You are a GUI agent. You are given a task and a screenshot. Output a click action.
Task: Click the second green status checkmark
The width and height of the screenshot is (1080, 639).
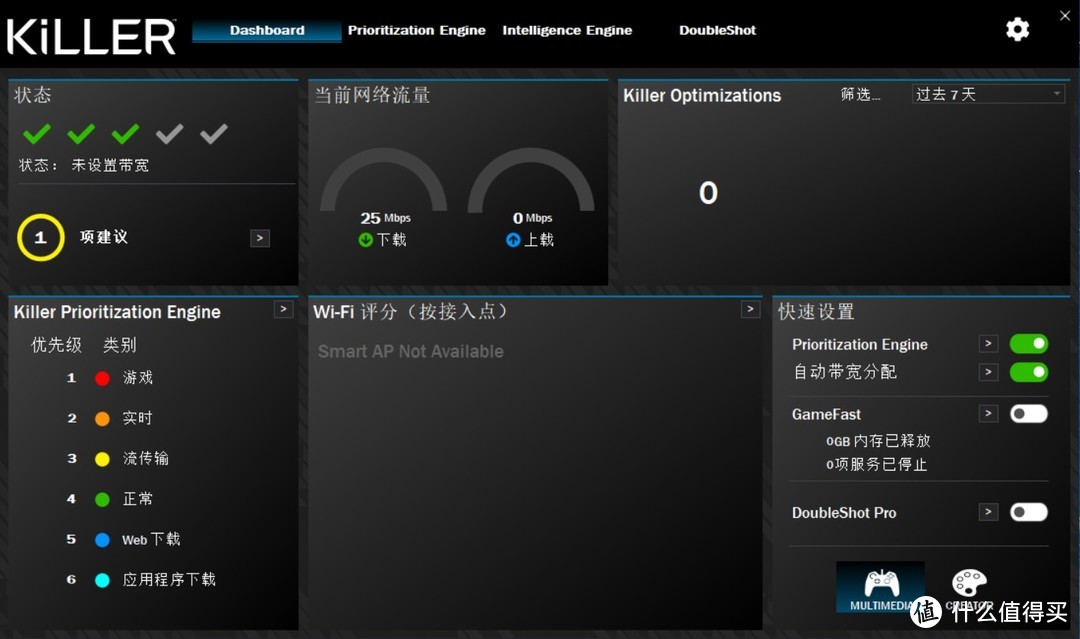point(81,134)
